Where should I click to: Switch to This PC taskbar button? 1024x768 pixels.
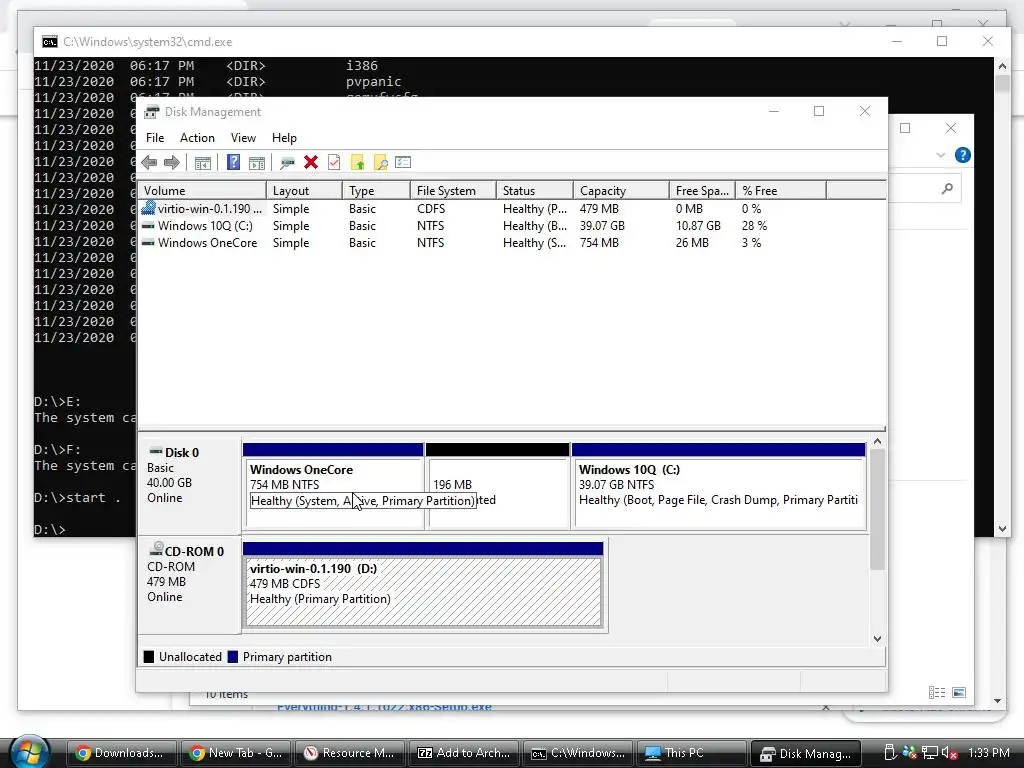coord(692,753)
